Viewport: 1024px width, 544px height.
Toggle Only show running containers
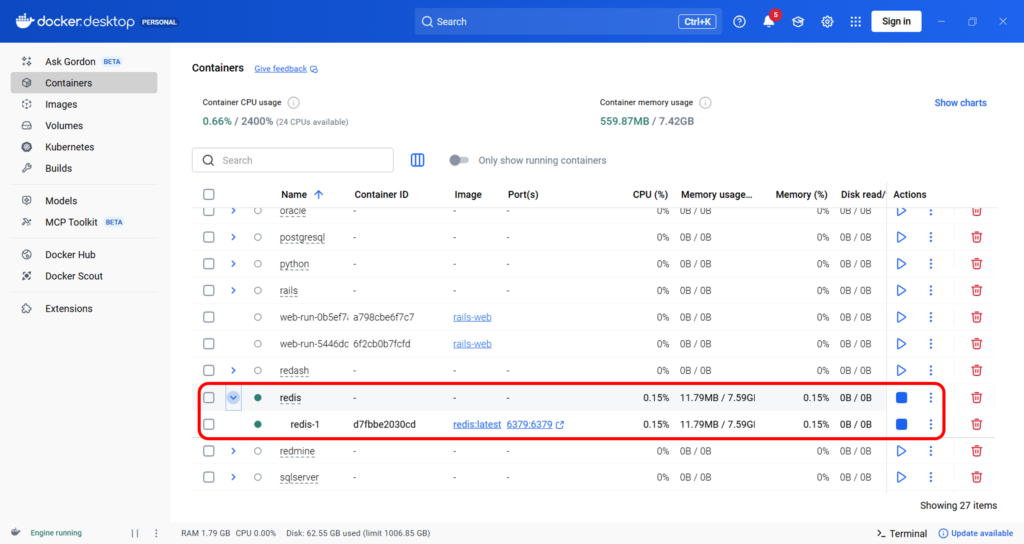(459, 160)
